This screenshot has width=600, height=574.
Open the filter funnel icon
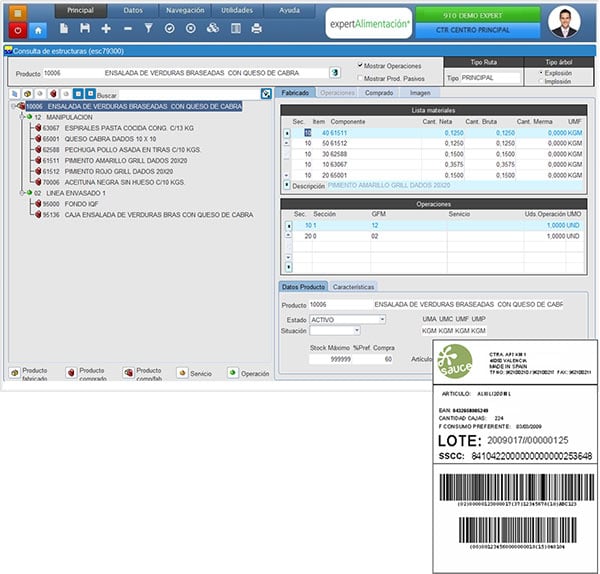148,28
